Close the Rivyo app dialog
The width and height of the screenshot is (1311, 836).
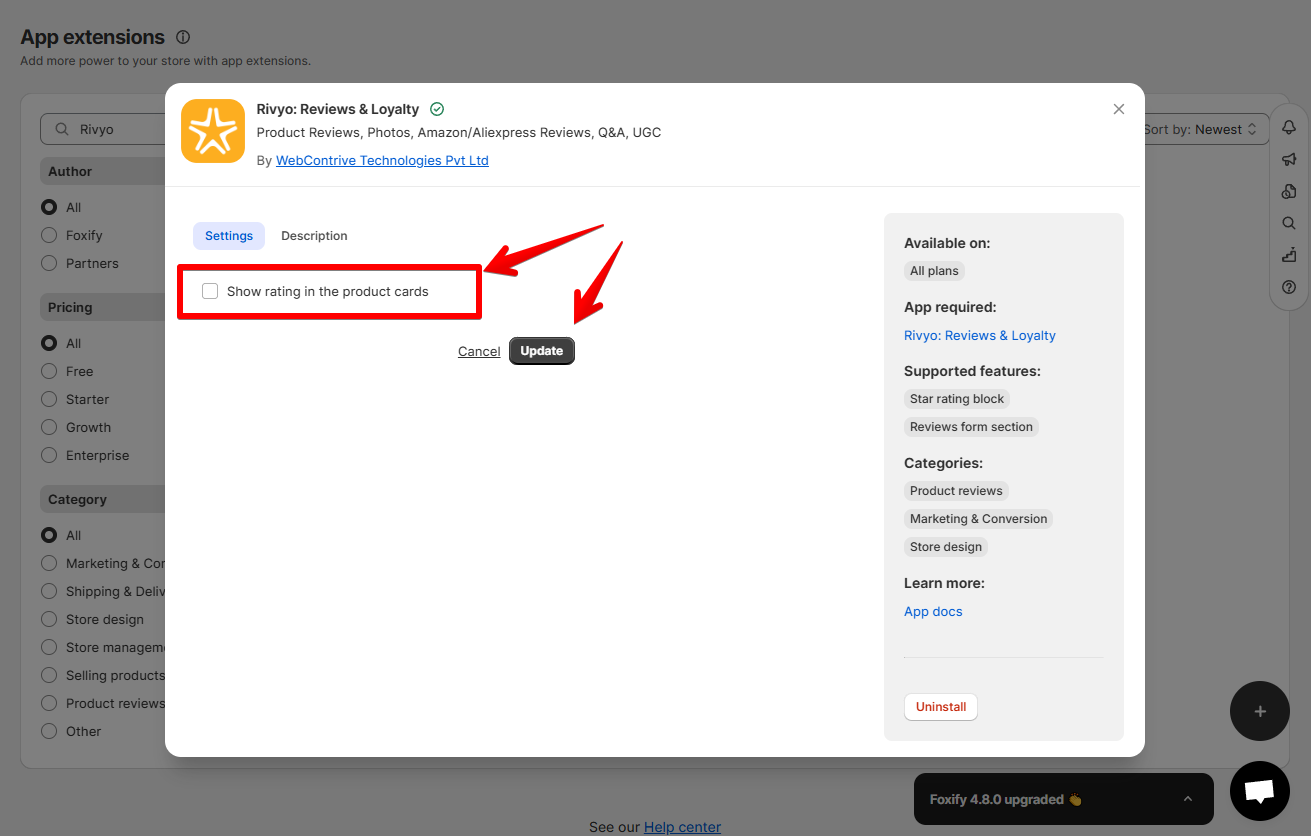click(1119, 109)
